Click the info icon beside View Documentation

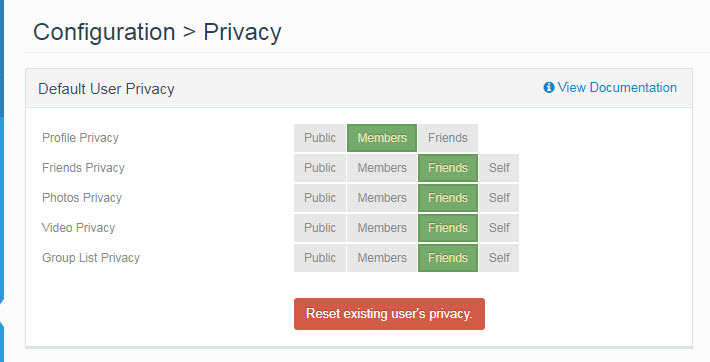pyautogui.click(x=549, y=87)
